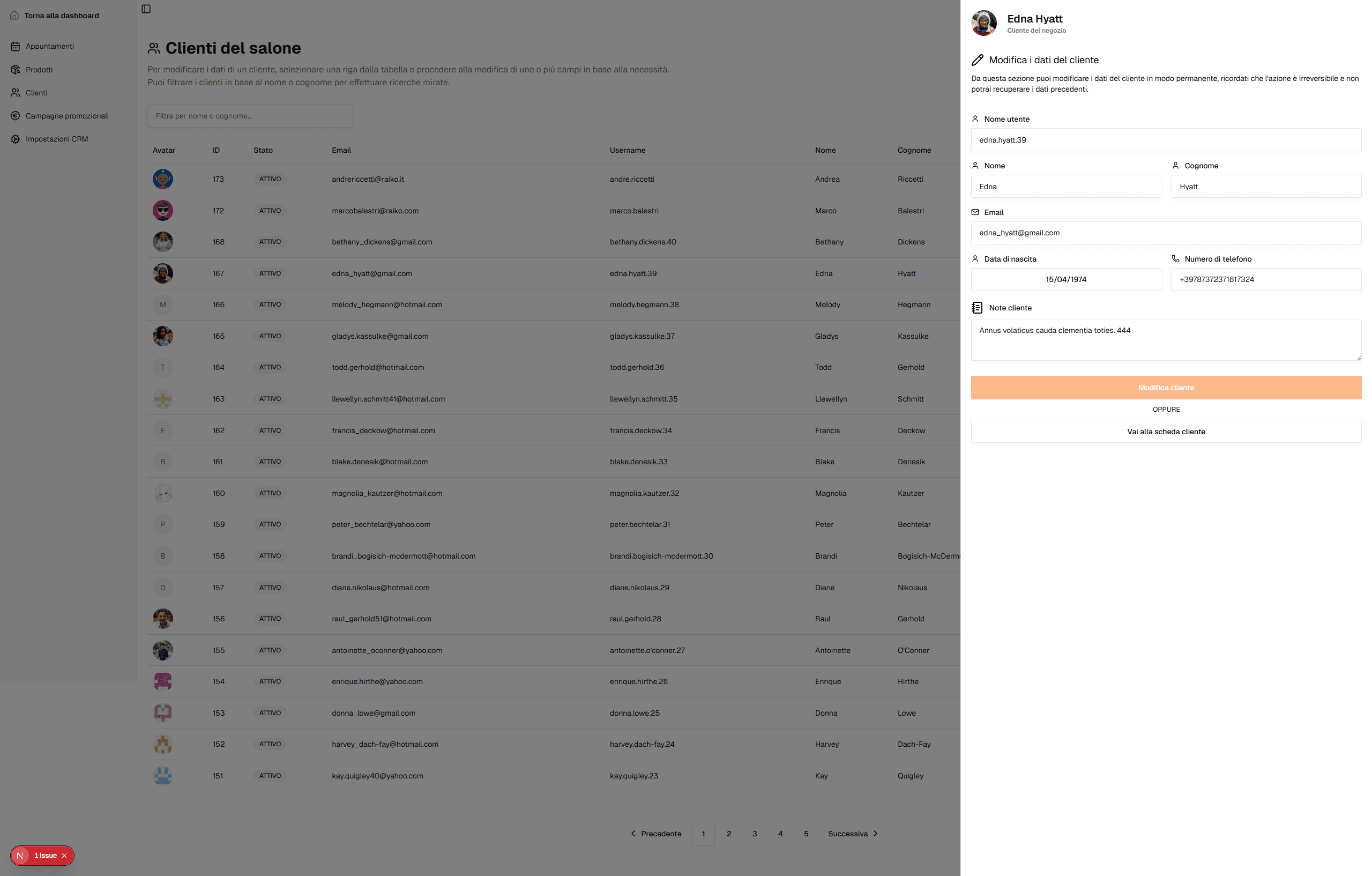This screenshot has height=876, width=1372.
Task: Click the person icon next to 'Nome utente'
Action: (975, 118)
